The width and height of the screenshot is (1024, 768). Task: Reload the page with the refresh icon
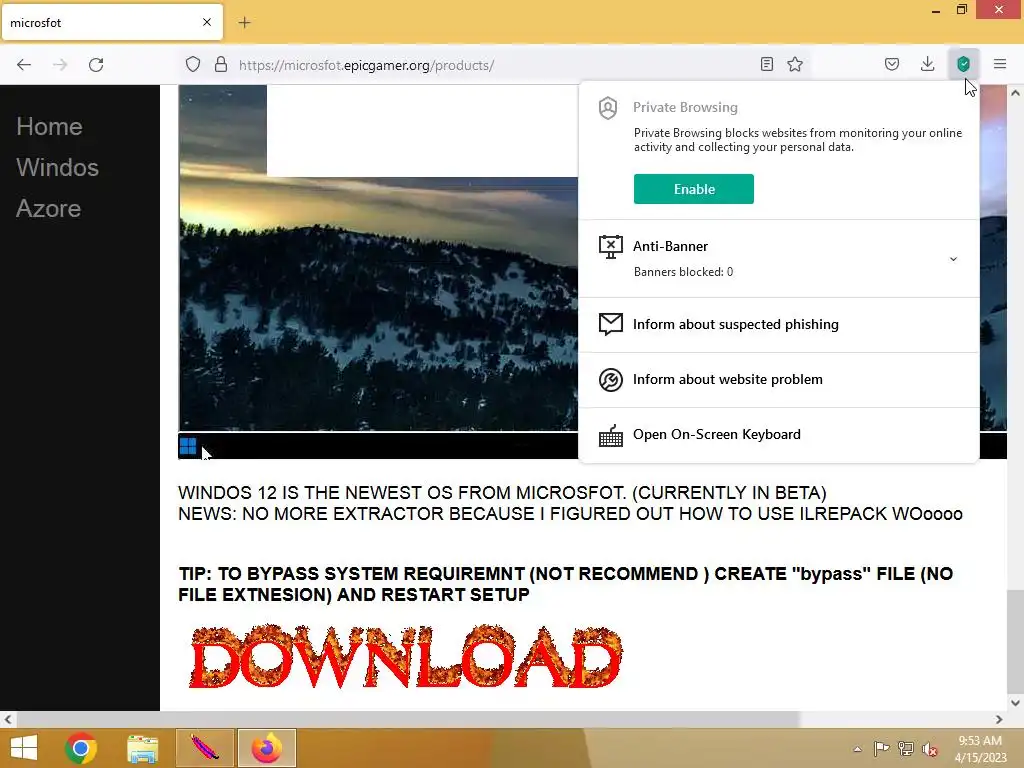coord(96,65)
